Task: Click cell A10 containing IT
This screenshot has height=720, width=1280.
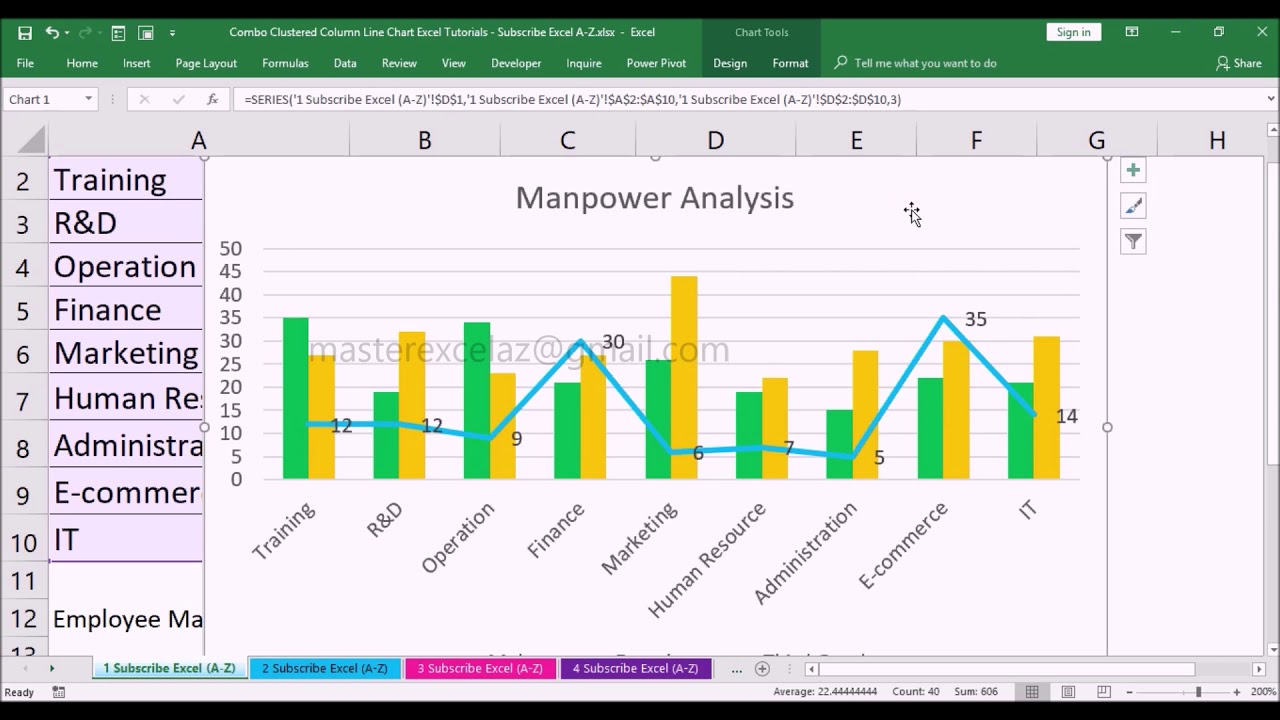Action: [126, 540]
